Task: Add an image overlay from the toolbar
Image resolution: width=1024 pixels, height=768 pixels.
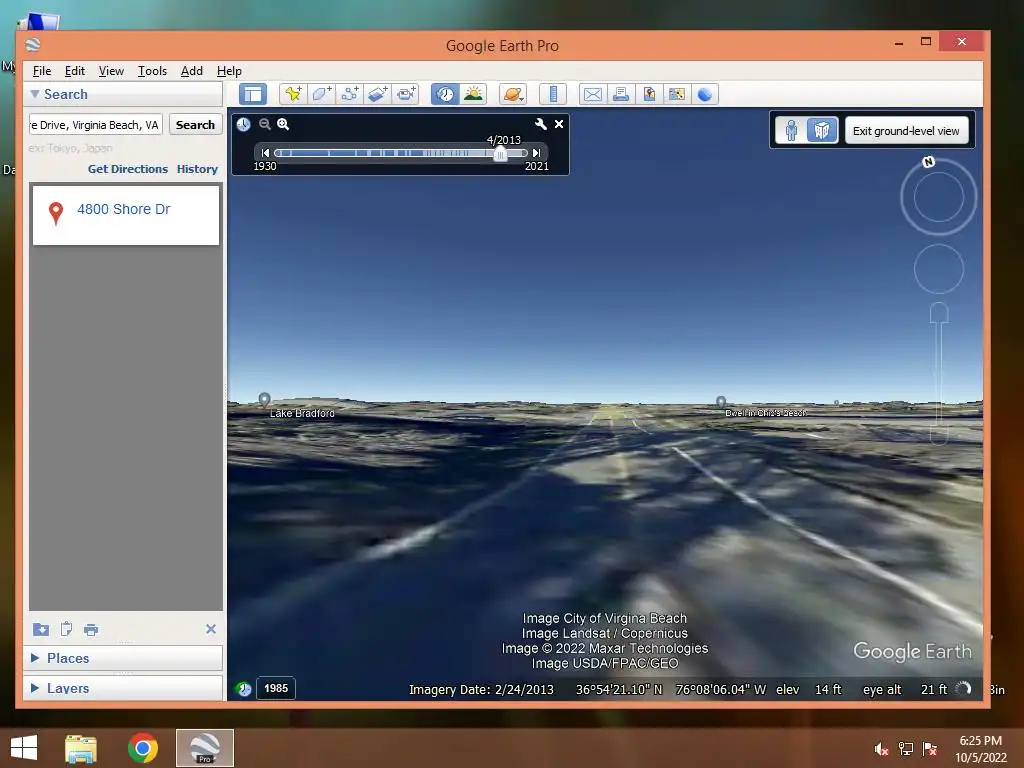Action: tap(377, 94)
